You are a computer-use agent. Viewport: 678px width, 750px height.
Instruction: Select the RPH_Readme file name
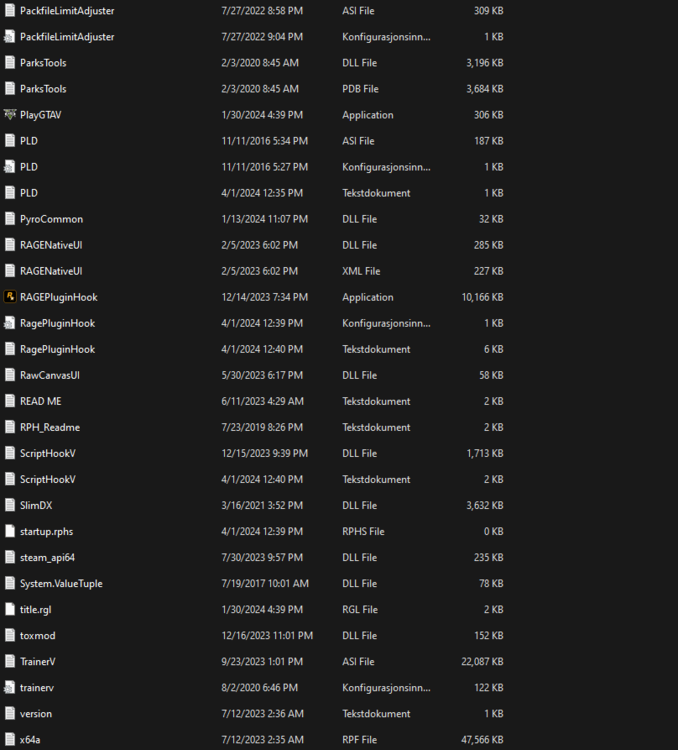click(x=50, y=428)
